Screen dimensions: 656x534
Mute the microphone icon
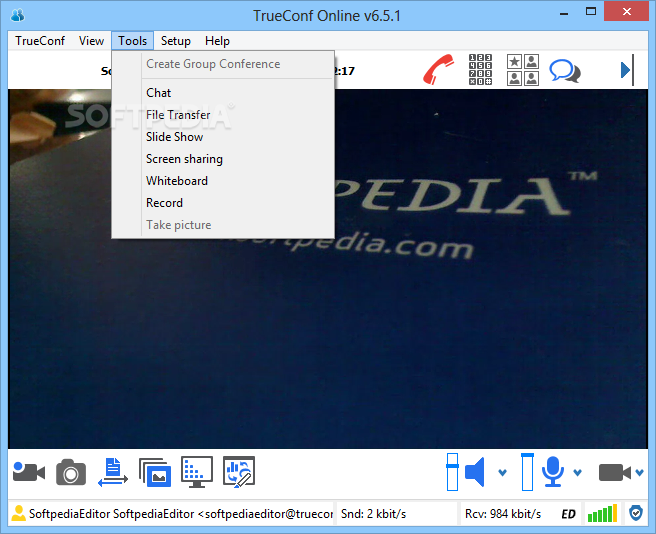click(553, 472)
